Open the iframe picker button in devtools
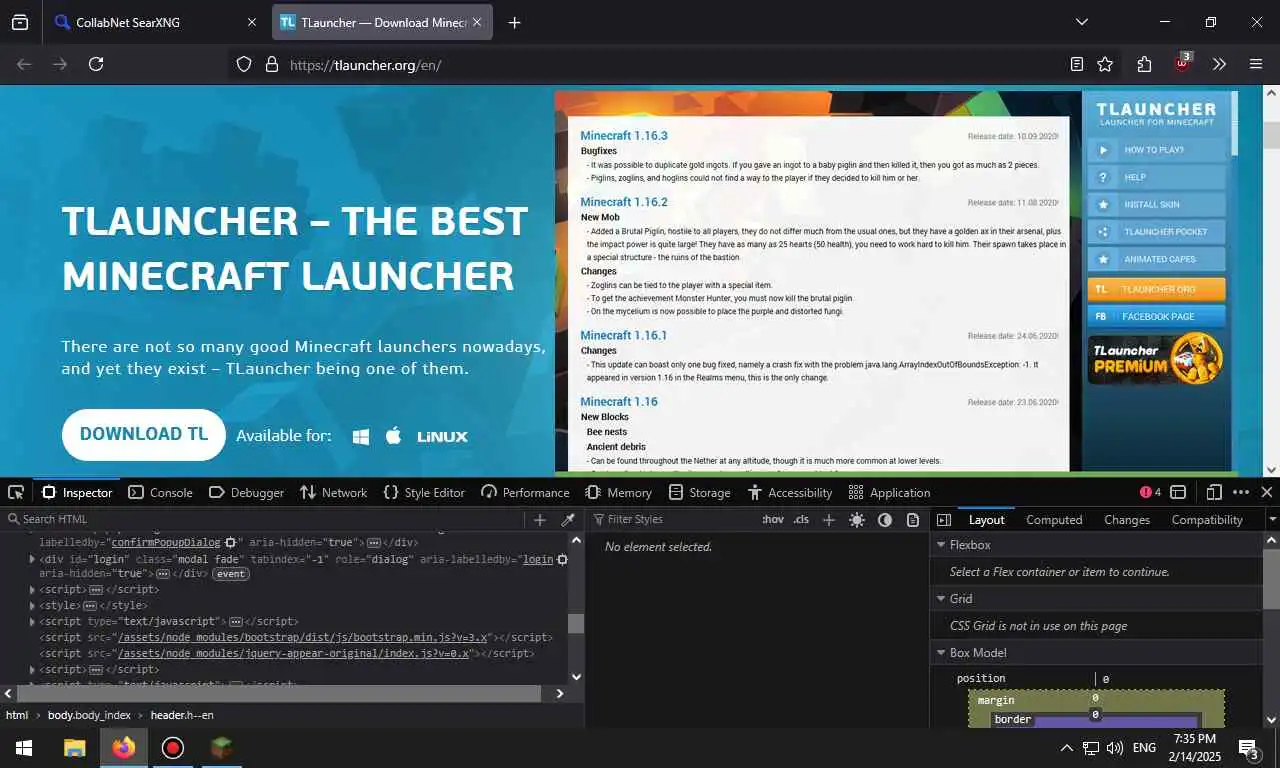 click(1178, 492)
